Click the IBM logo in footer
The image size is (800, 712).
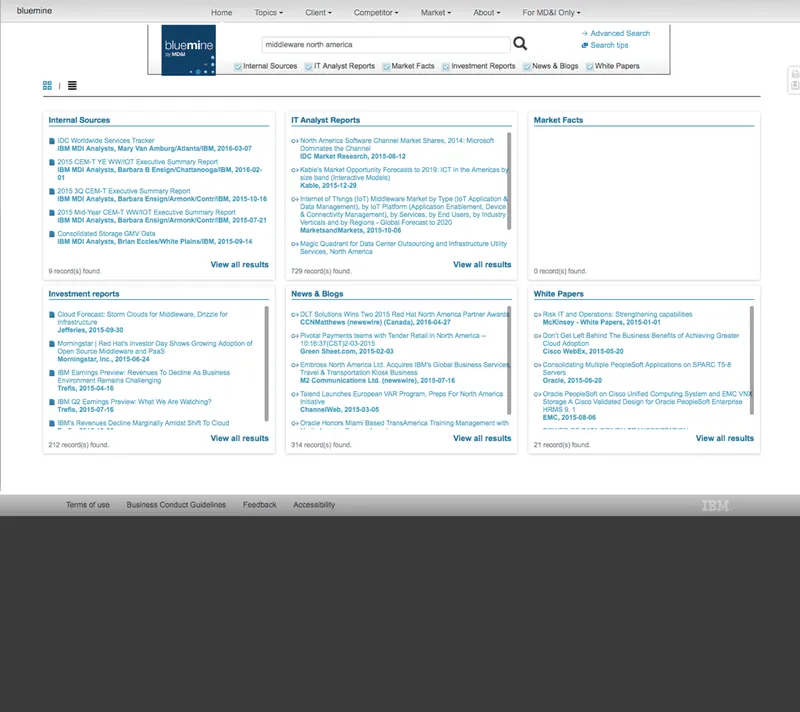point(715,505)
